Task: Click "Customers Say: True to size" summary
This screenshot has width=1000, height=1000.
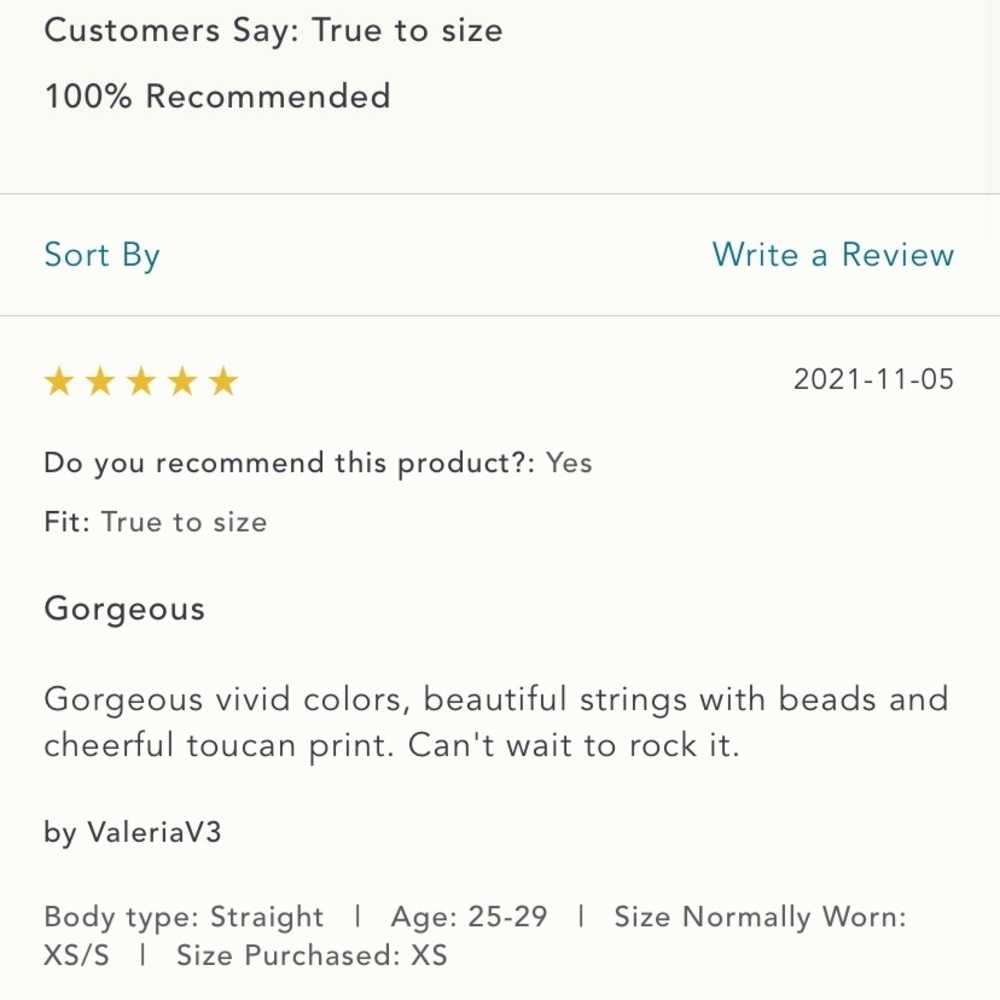Action: pos(273,31)
